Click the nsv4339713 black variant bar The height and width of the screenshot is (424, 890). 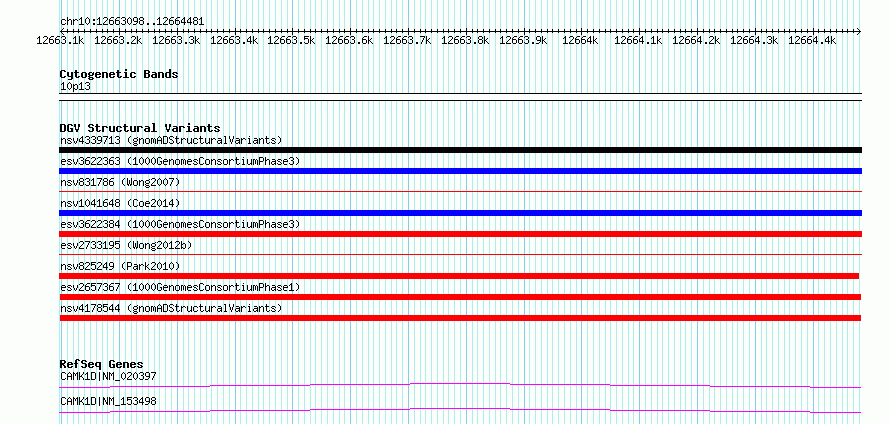(460, 150)
